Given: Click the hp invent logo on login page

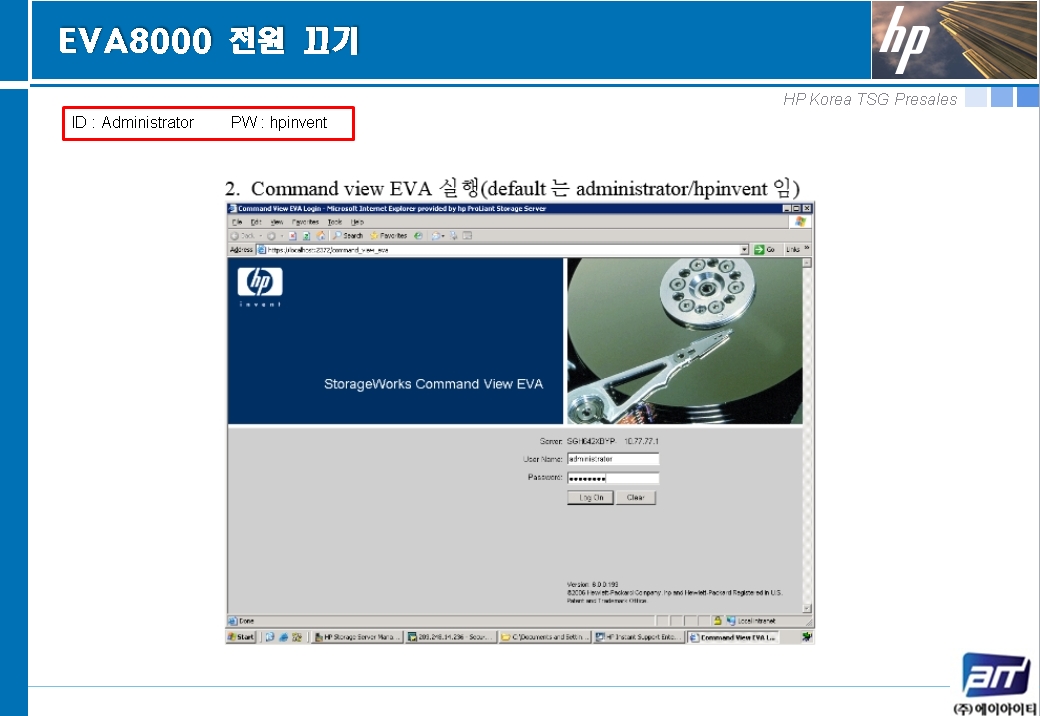Looking at the screenshot, I should [260, 286].
